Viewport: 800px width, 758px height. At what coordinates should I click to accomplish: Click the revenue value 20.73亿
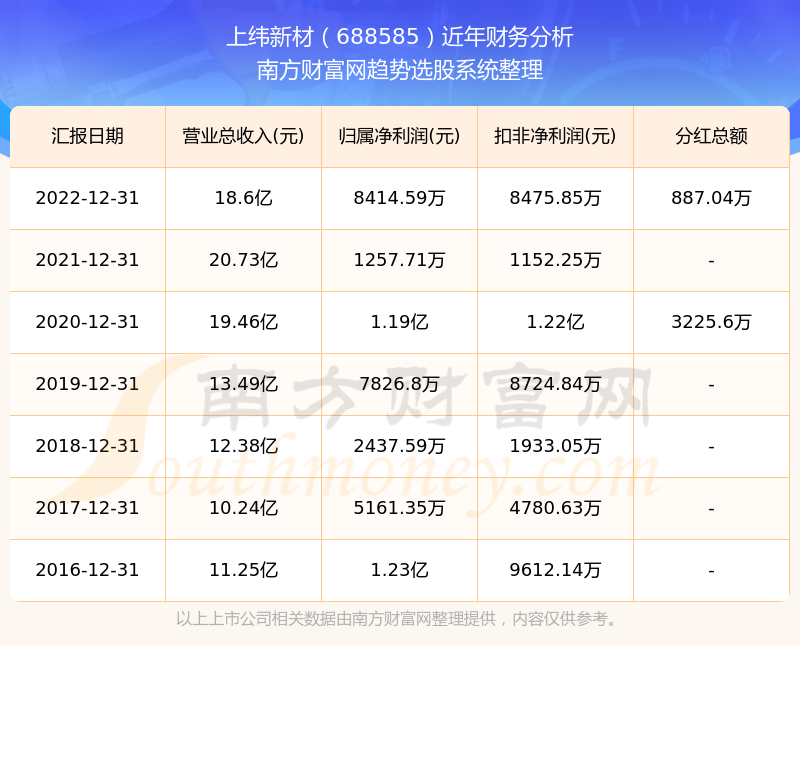pyautogui.click(x=243, y=260)
